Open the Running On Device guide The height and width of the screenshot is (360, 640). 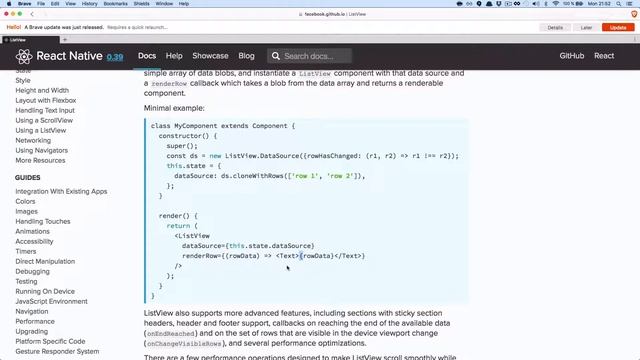pyautogui.click(x=45, y=291)
